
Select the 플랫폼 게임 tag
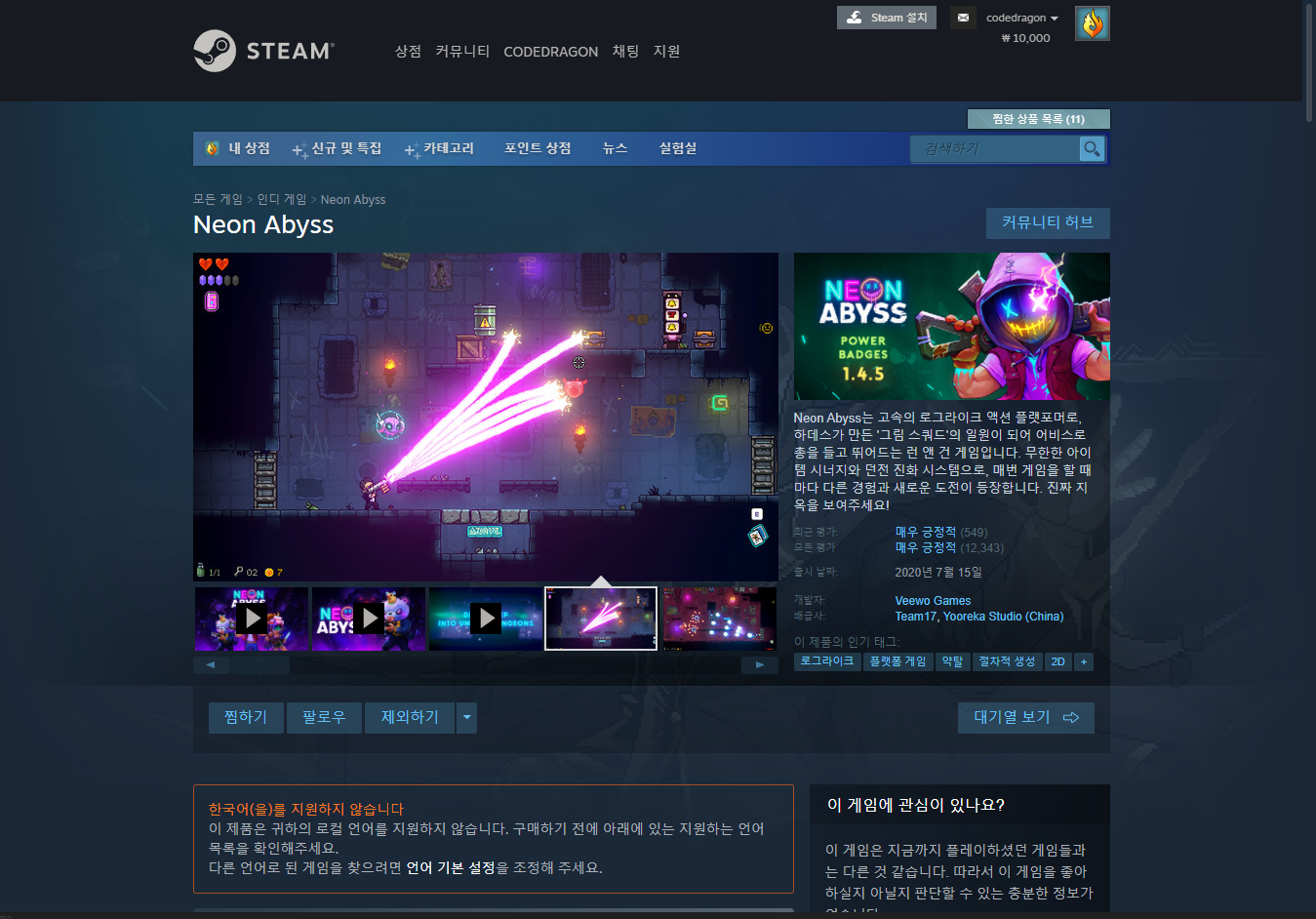click(897, 661)
